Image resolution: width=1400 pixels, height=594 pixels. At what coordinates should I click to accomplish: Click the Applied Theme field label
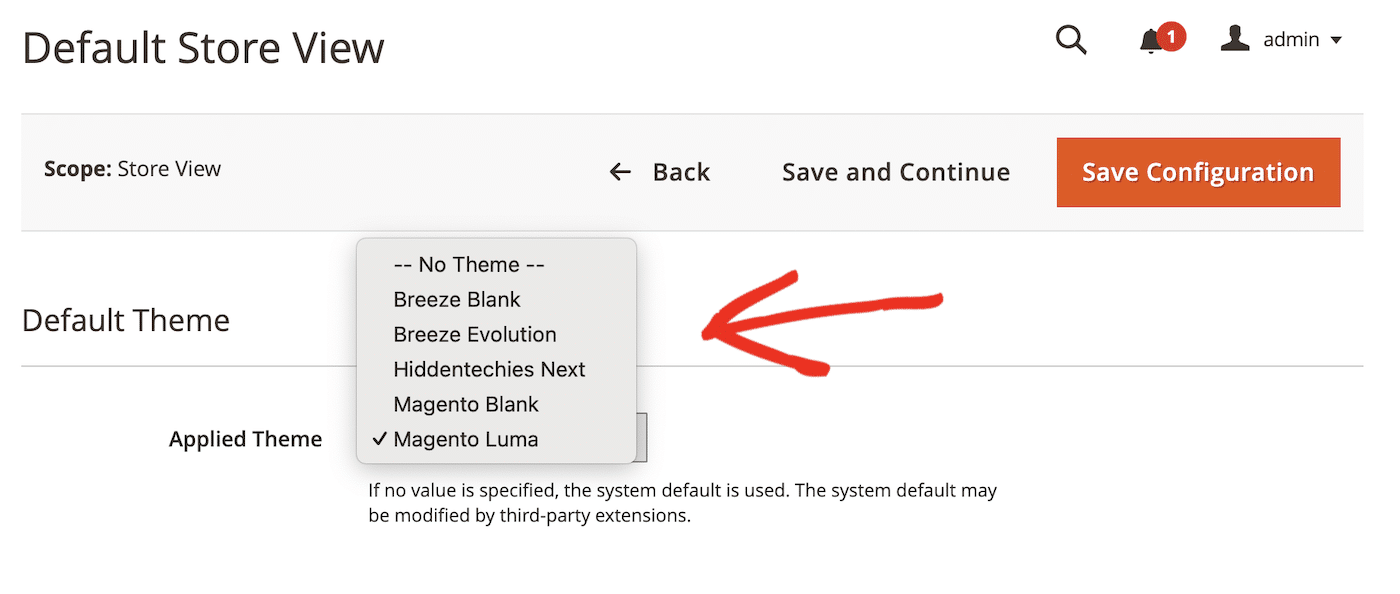pos(245,439)
